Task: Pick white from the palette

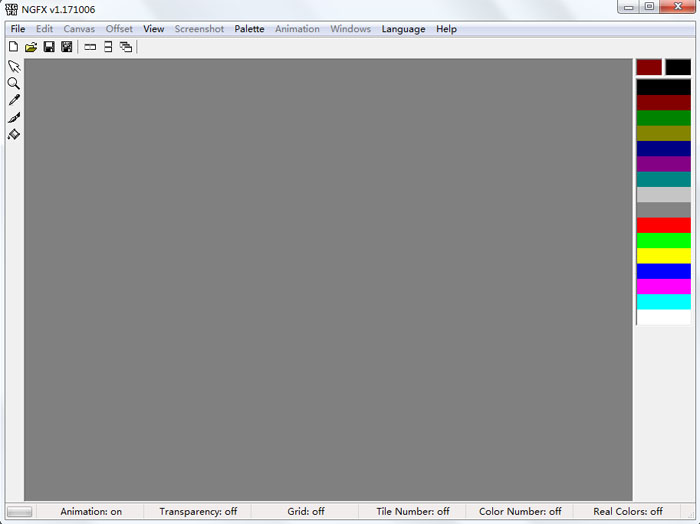Action: tap(664, 317)
